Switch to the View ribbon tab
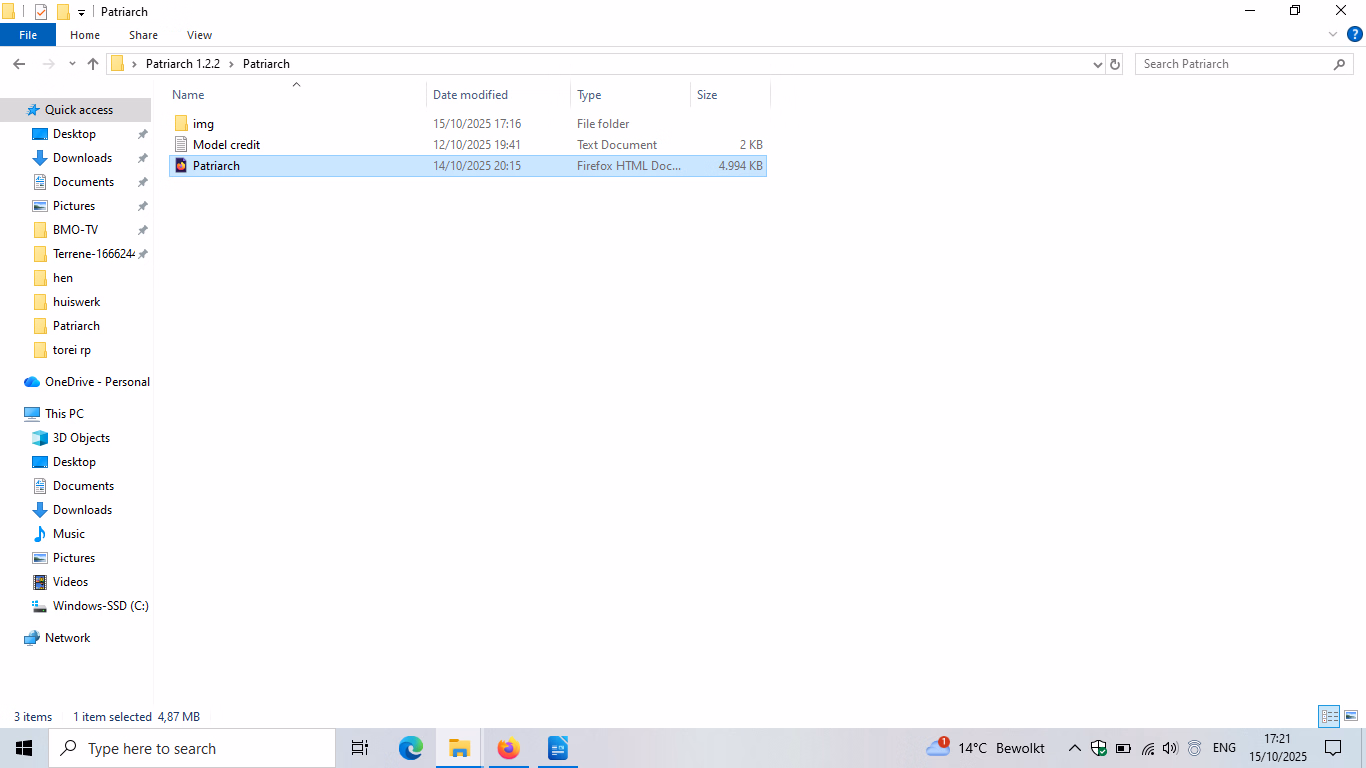 point(199,35)
